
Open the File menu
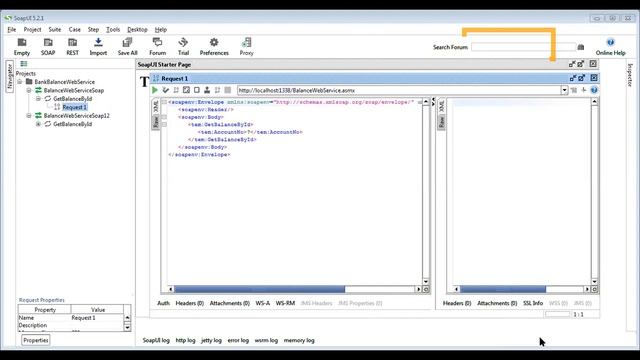11,29
